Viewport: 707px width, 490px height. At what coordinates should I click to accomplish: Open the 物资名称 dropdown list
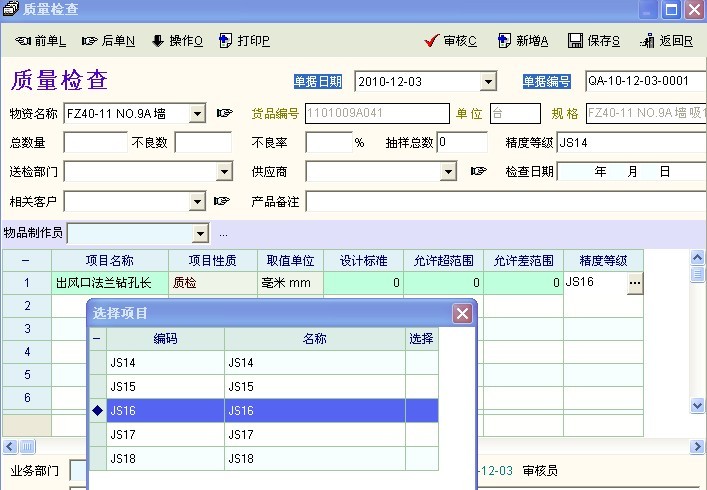(197, 114)
